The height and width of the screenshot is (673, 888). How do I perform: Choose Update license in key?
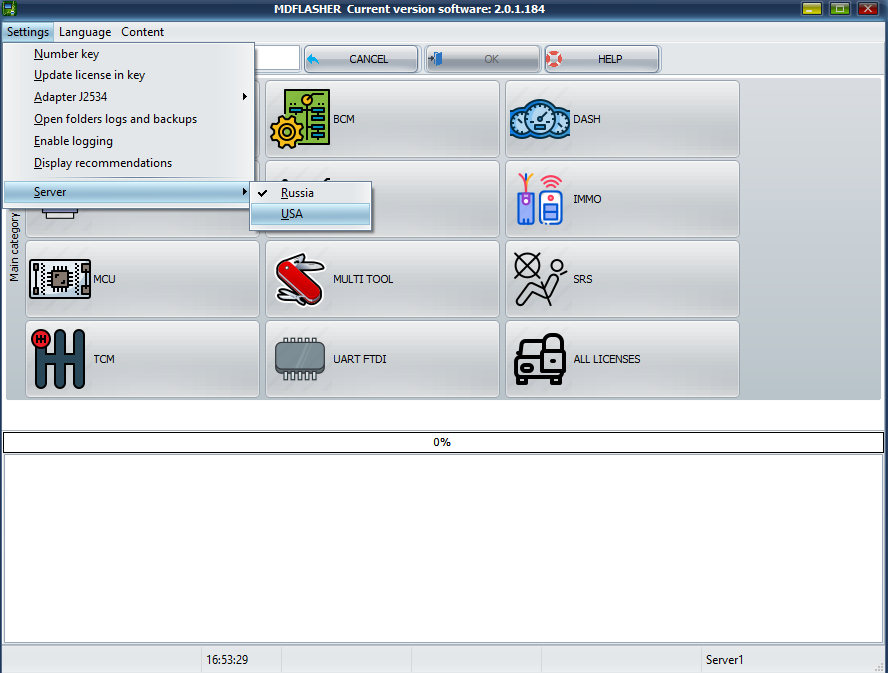[128, 75]
